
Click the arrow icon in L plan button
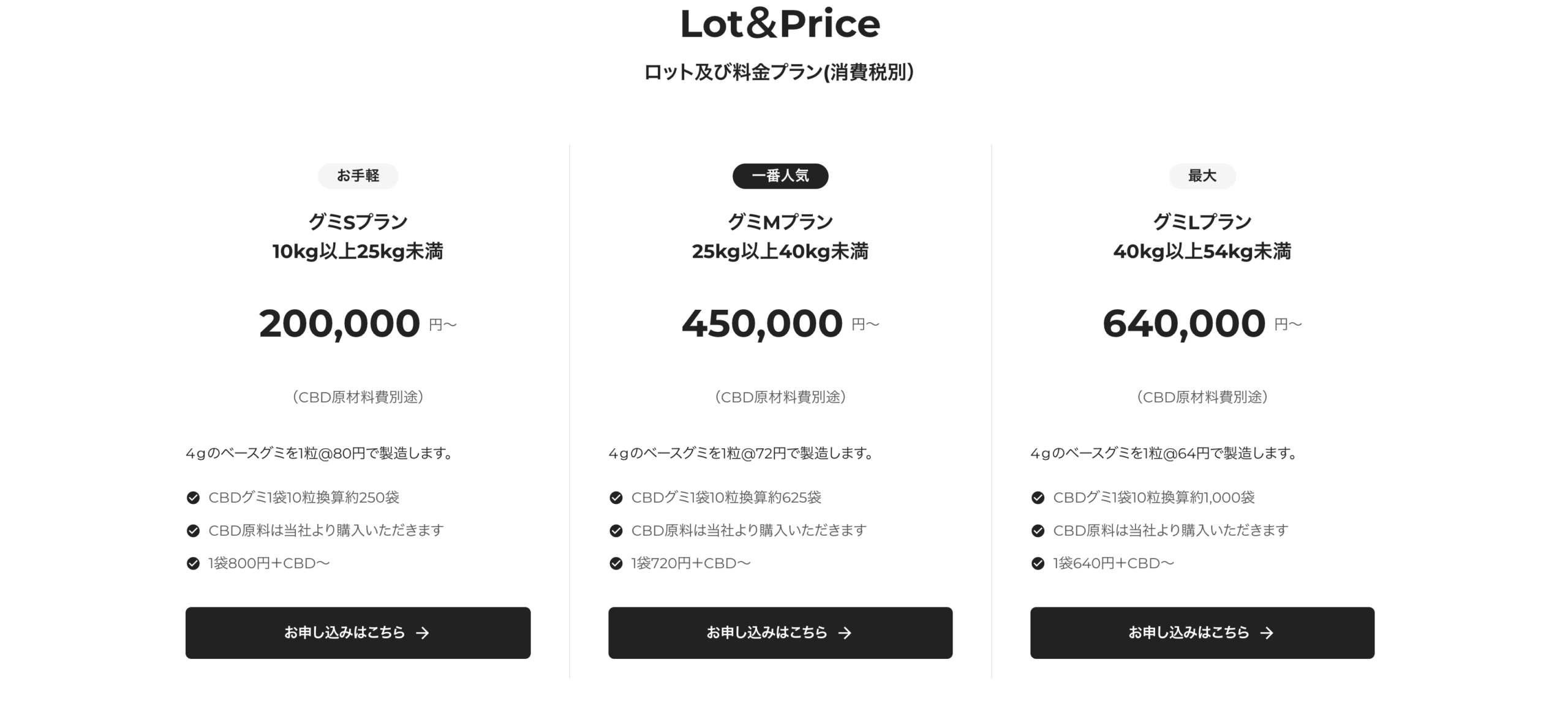1267,633
